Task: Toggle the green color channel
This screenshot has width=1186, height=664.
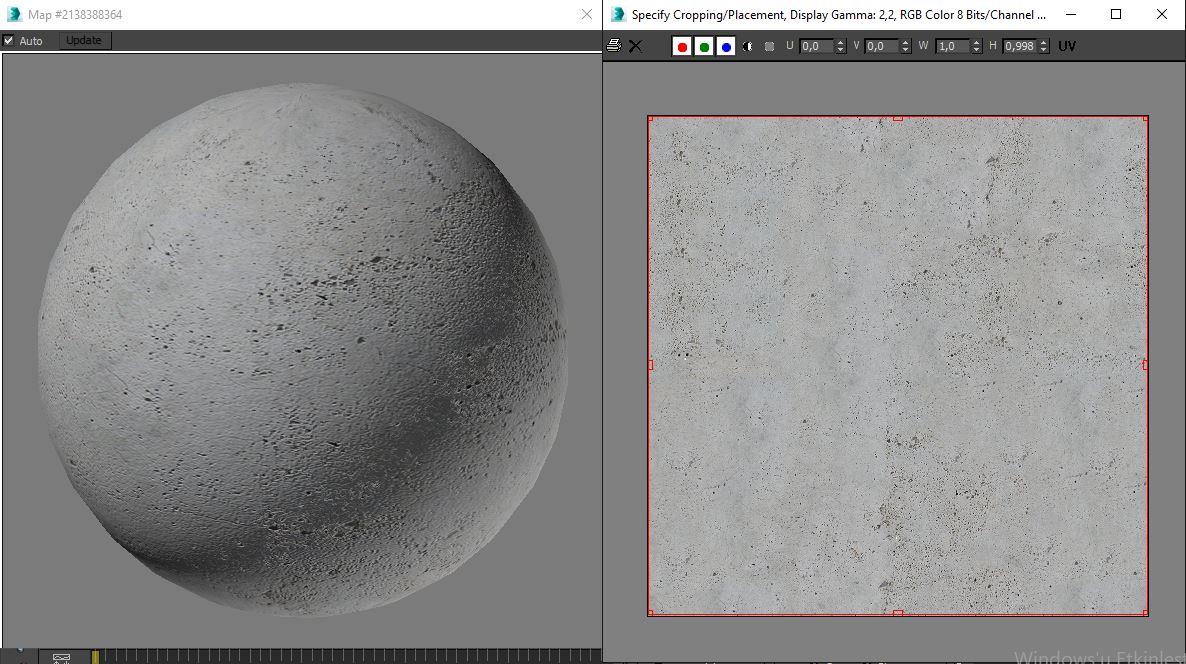Action: (704, 47)
